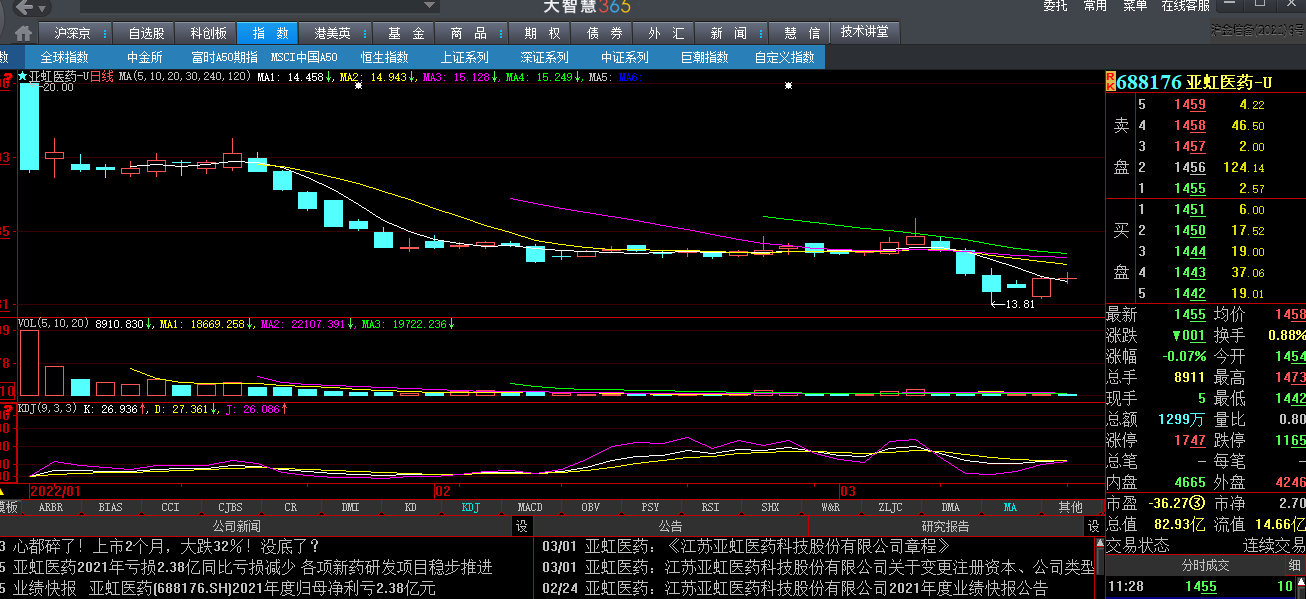
Task: Click the second white star marker on chart
Action: (789, 86)
